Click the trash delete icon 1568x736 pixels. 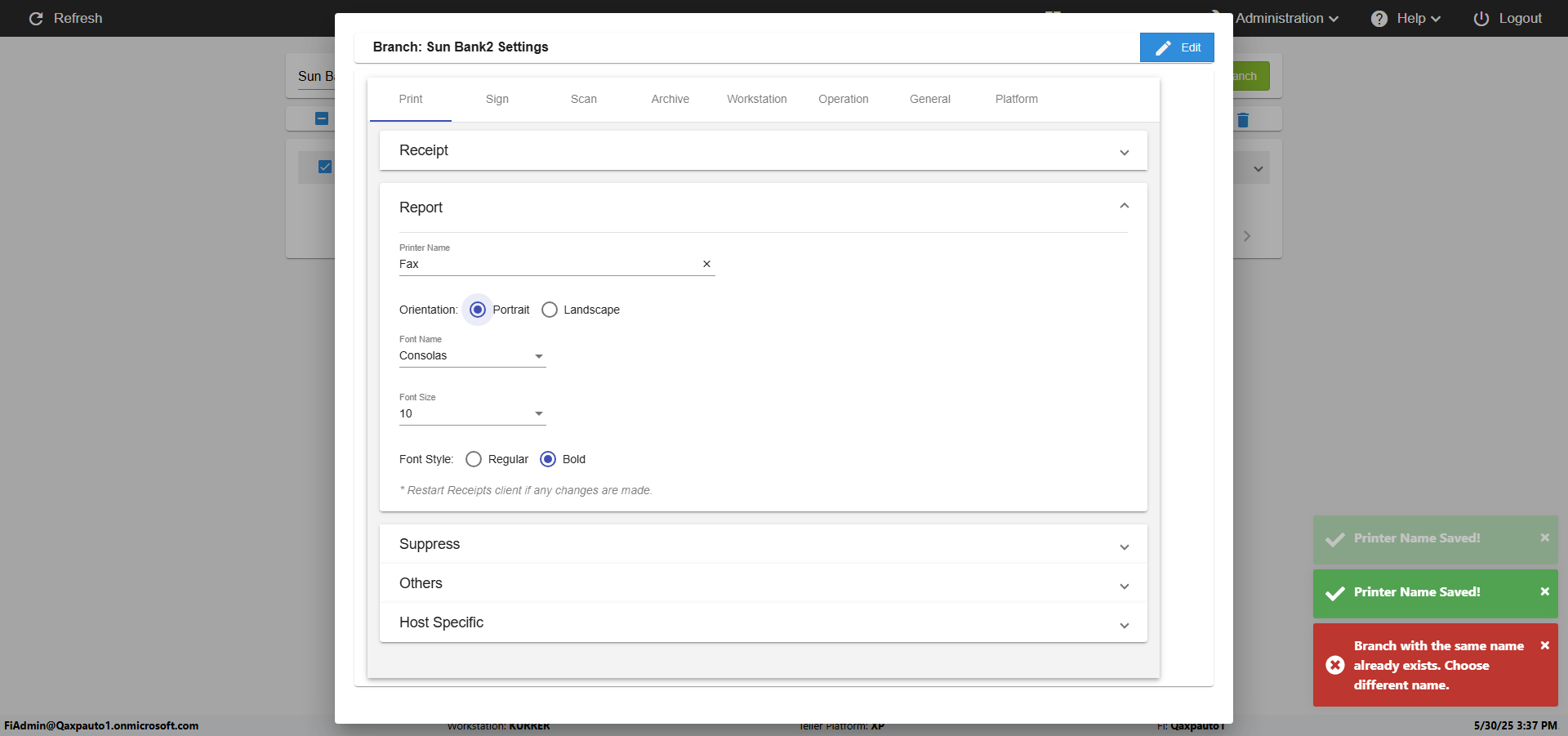(x=1243, y=120)
